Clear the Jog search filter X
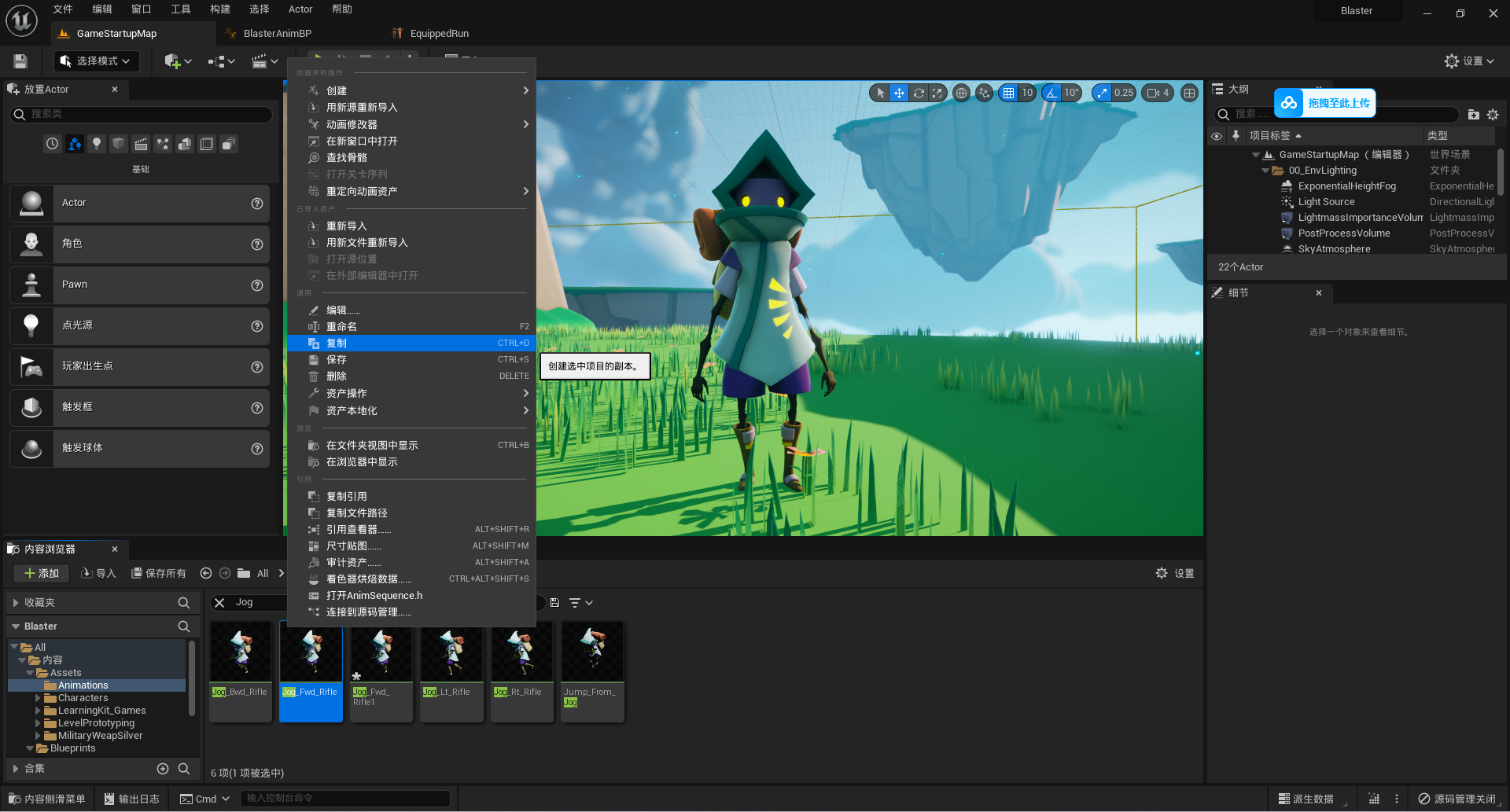The width and height of the screenshot is (1510, 812). pos(219,603)
